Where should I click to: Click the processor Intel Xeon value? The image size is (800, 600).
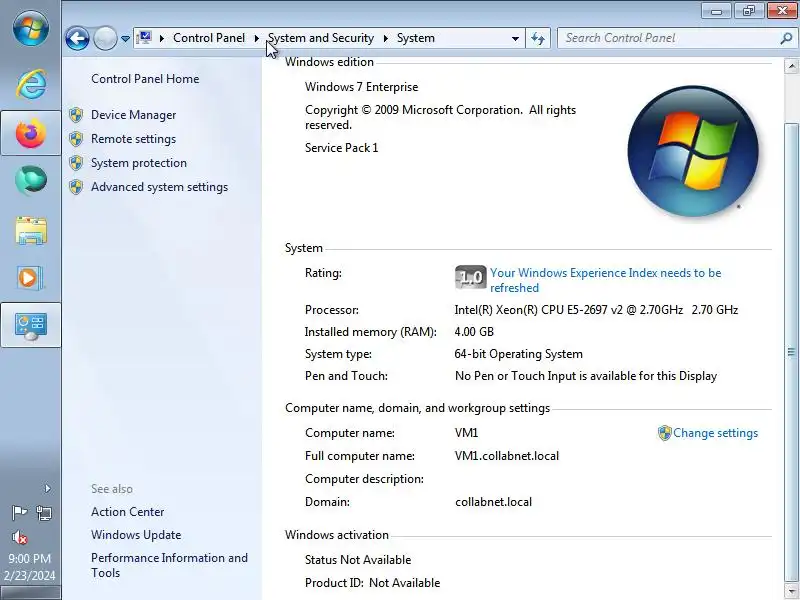(x=596, y=310)
